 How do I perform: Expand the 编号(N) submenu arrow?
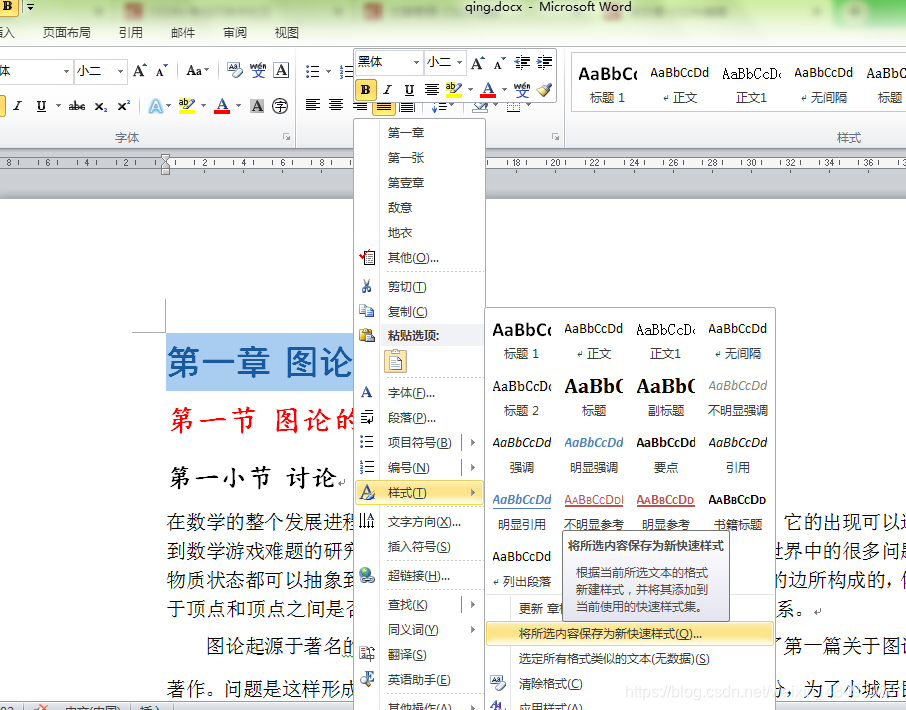pyautogui.click(x=473, y=467)
